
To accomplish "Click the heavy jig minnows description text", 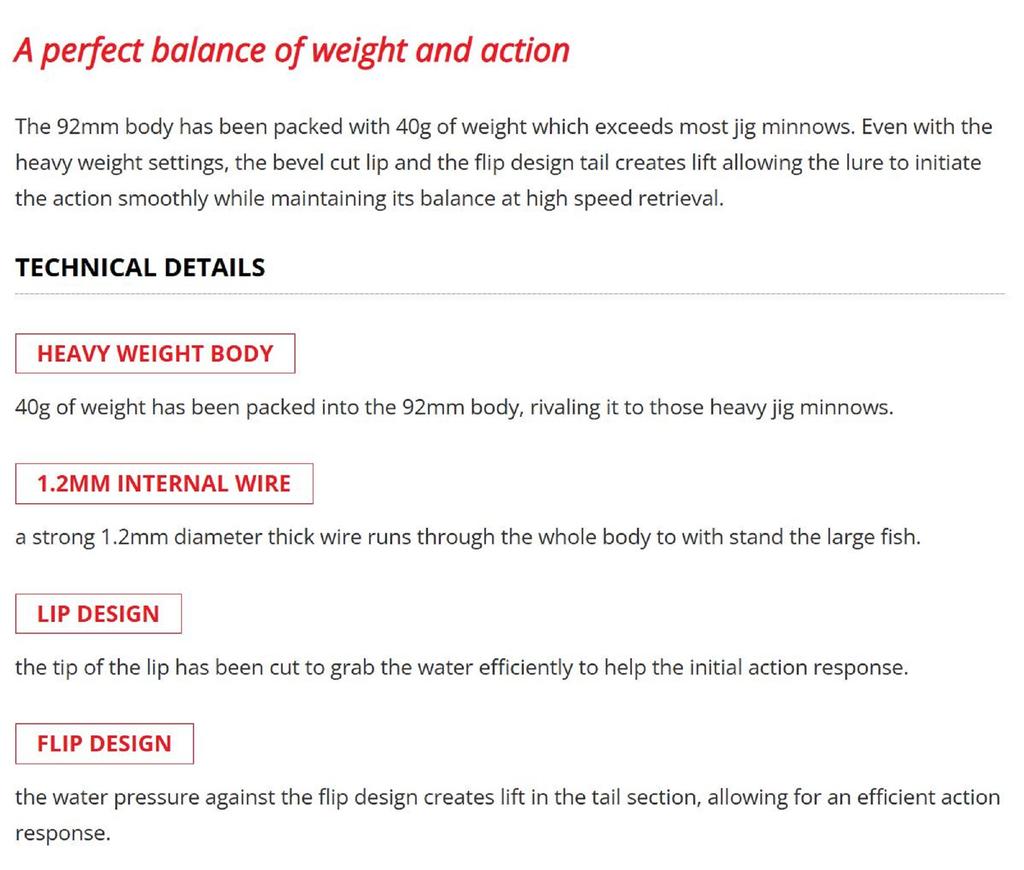I will [x=454, y=408].
